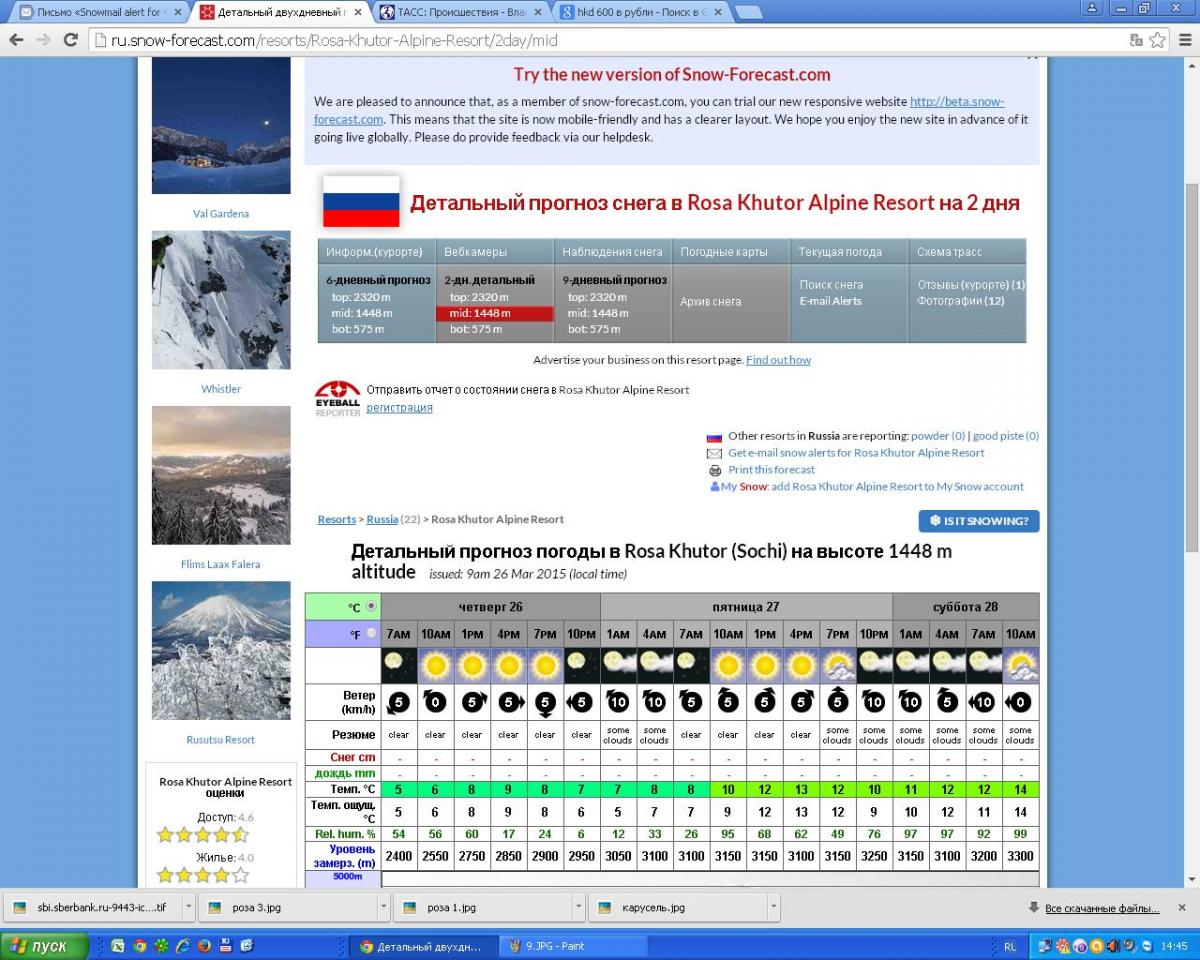
Task: Open dropdown arrow for карусель.jpg download
Action: click(x=774, y=907)
